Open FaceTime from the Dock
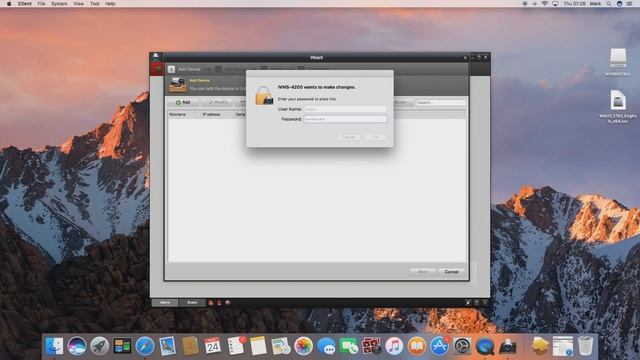 (349, 346)
